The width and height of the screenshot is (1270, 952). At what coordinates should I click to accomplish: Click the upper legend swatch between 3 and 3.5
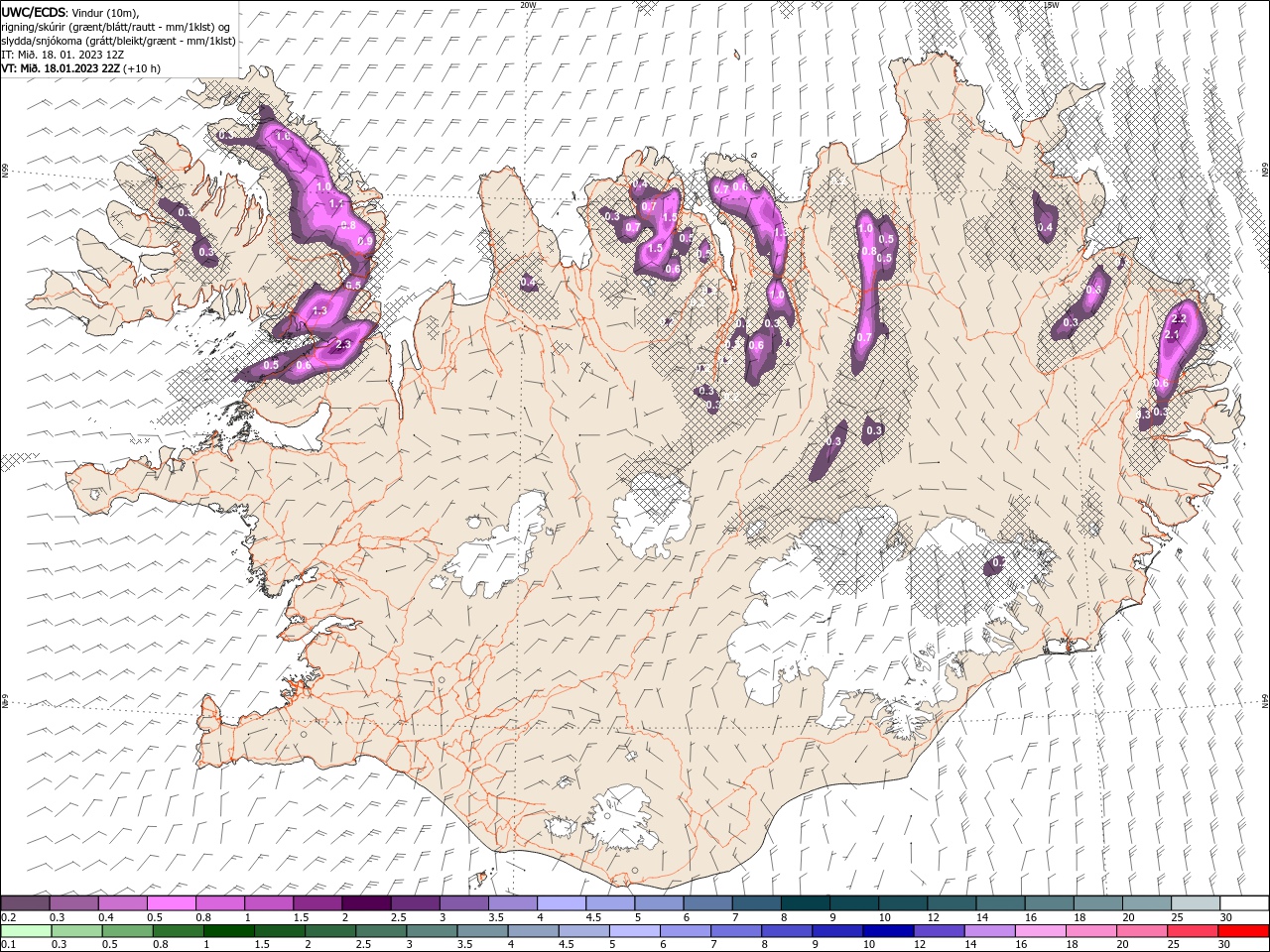[x=464, y=903]
